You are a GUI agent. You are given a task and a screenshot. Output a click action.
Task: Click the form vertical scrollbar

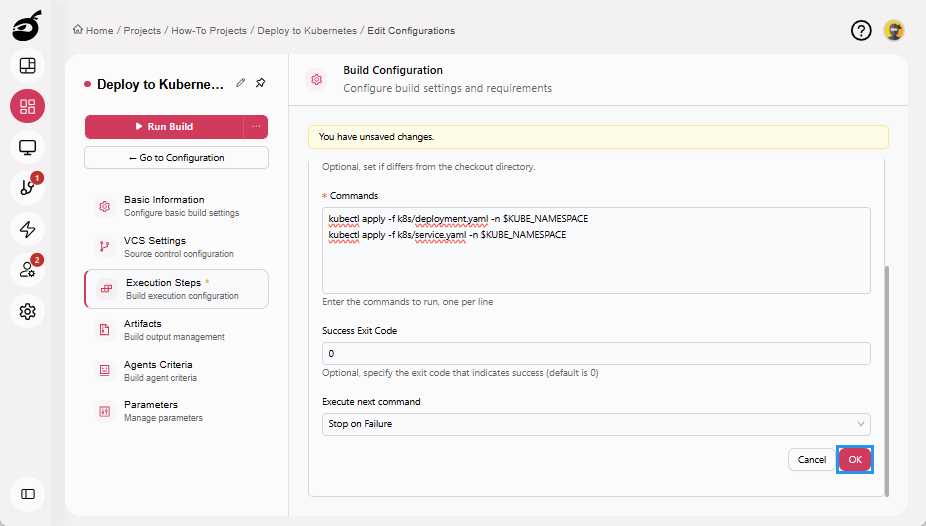pos(886,381)
